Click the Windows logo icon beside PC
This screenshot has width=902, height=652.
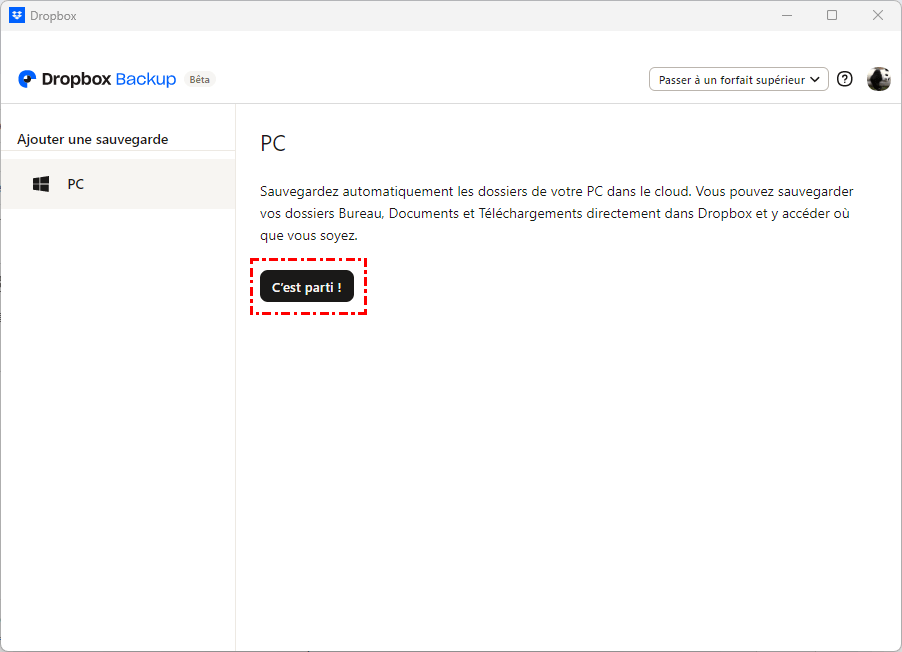click(41, 184)
